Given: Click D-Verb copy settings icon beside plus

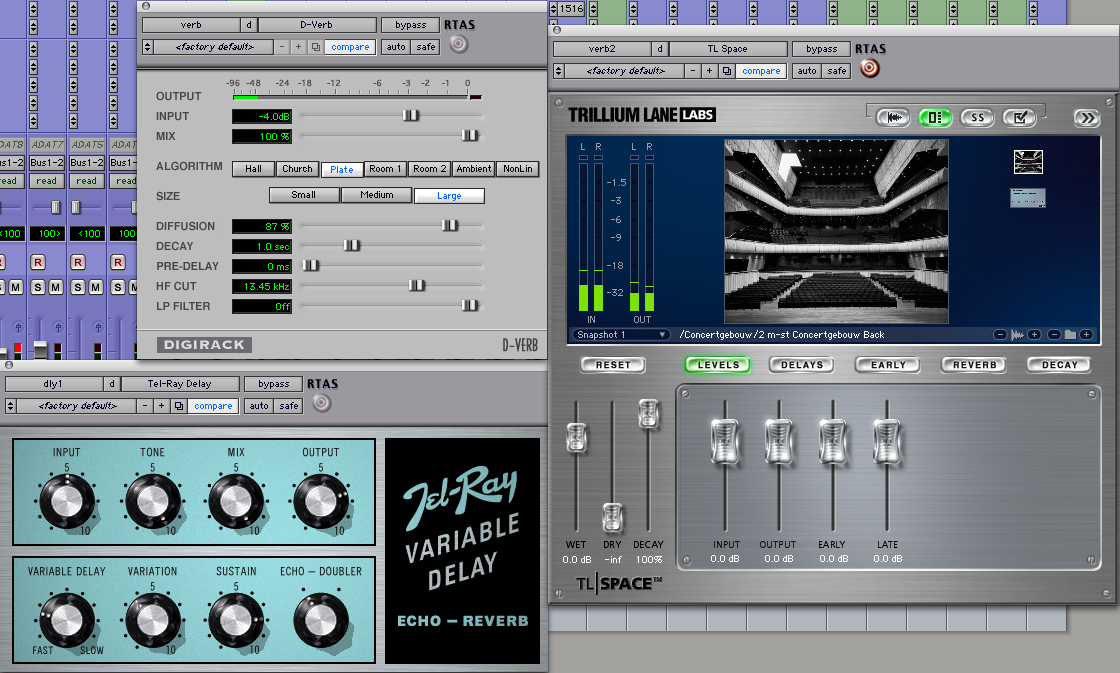Looking at the screenshot, I should 316,47.
